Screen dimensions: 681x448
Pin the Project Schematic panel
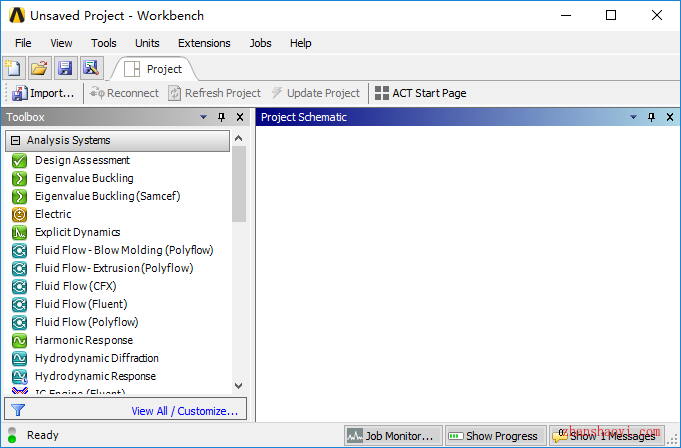[651, 117]
